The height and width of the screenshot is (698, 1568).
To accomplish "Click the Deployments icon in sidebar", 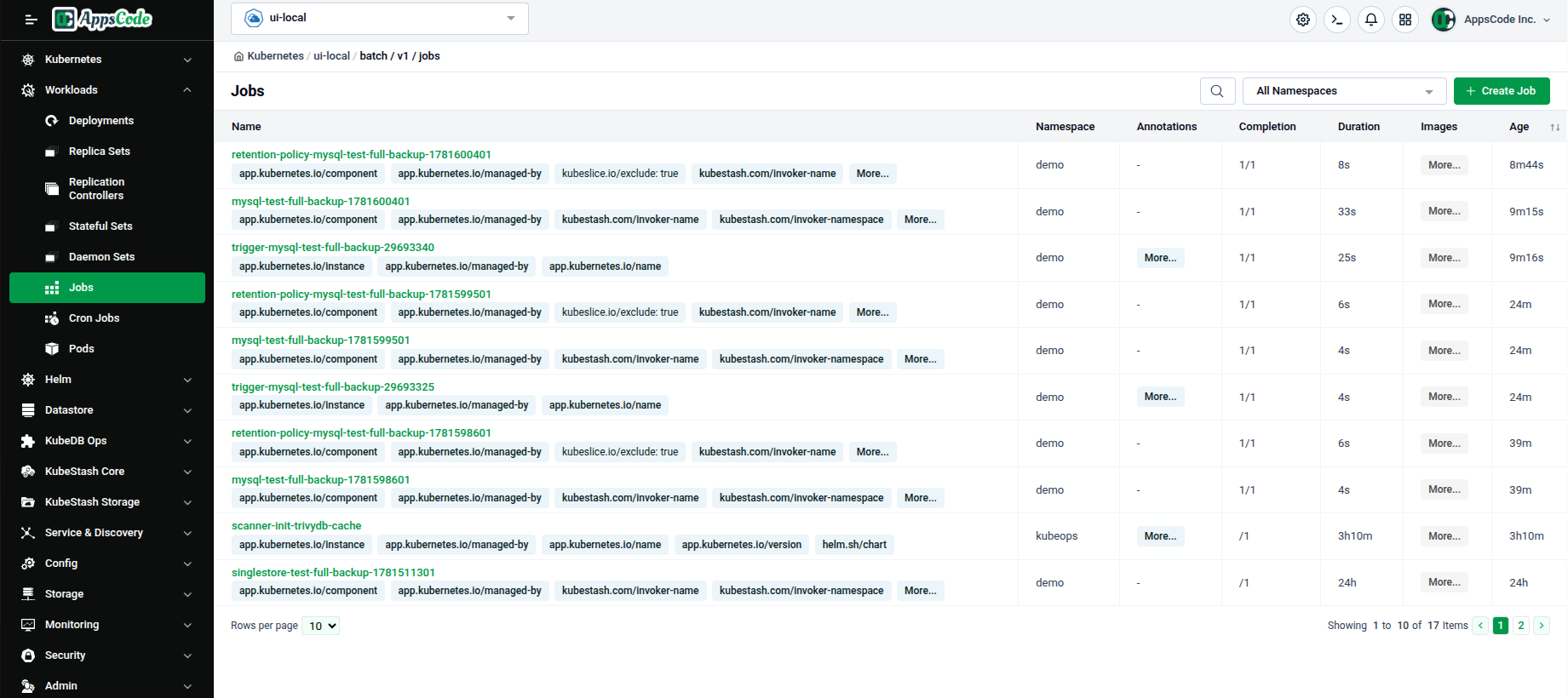I will tap(52, 121).
